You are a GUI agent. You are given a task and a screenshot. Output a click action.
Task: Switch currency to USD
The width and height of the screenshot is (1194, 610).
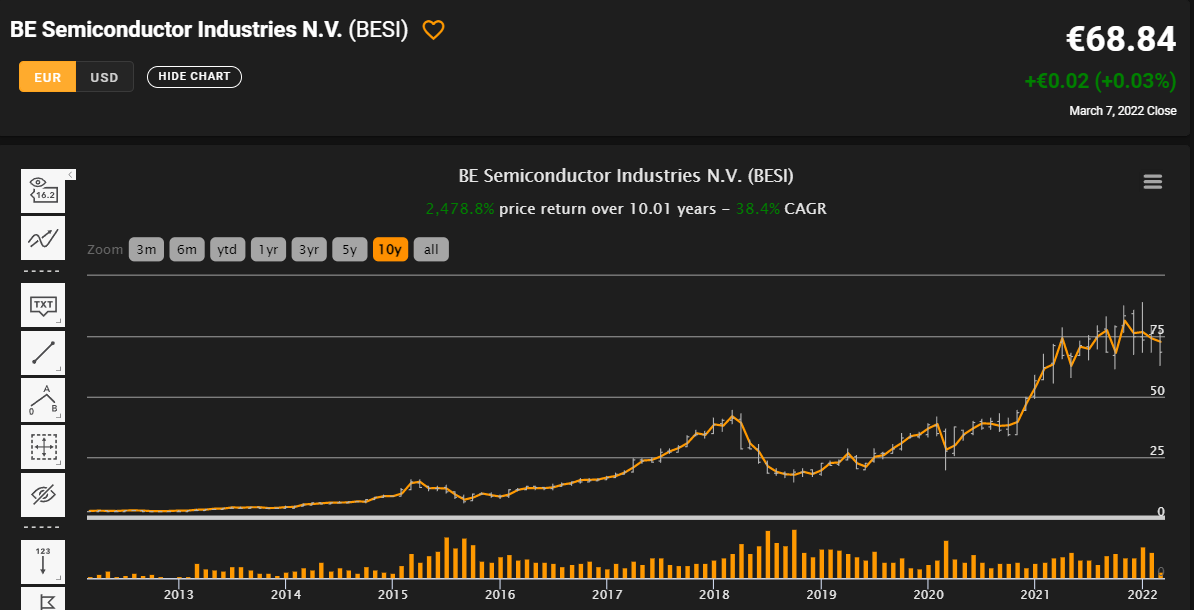pyautogui.click(x=104, y=77)
